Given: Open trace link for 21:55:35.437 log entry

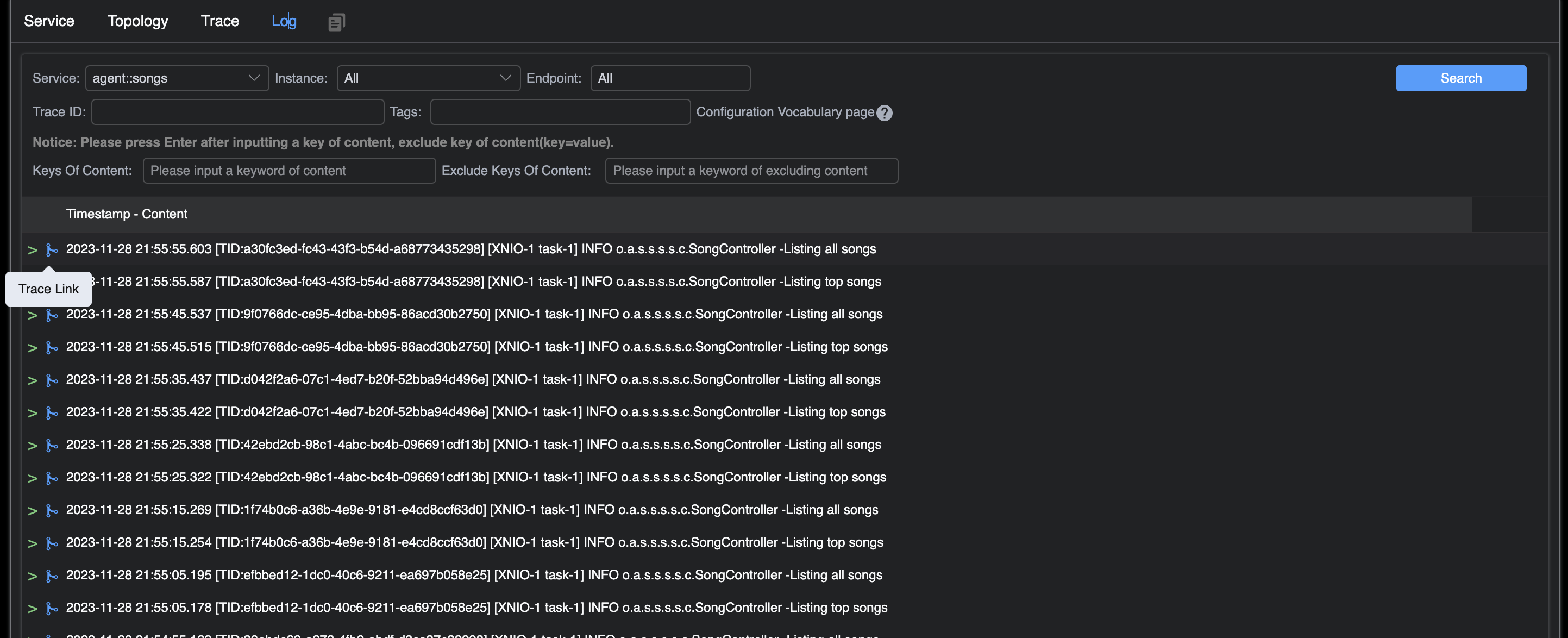Looking at the screenshot, I should [52, 380].
